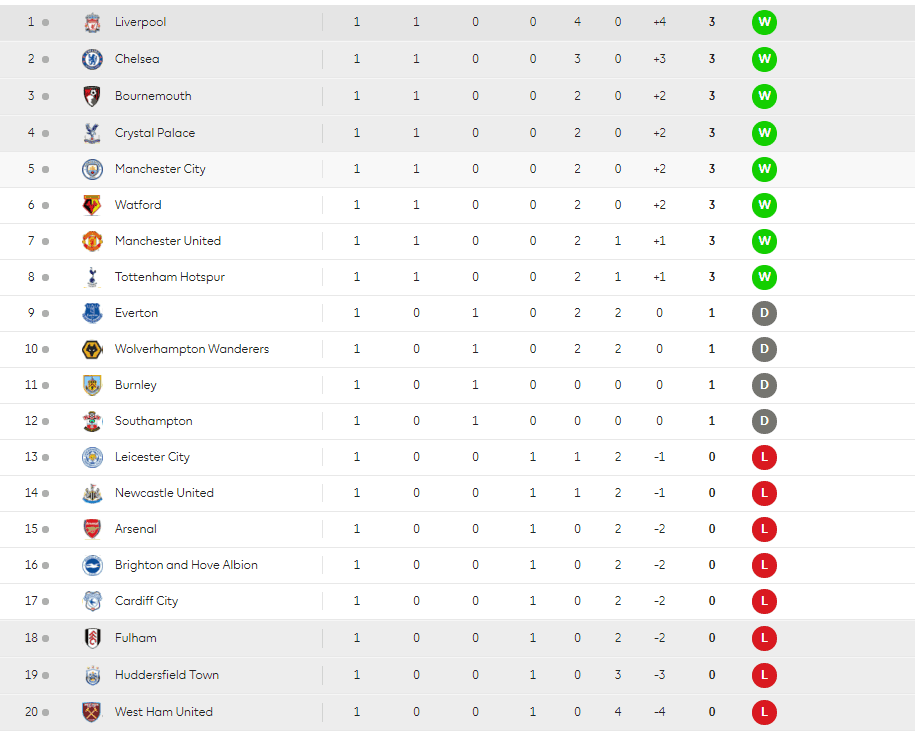
Task: Open Brighton and Hove Albion team page
Action: (186, 565)
